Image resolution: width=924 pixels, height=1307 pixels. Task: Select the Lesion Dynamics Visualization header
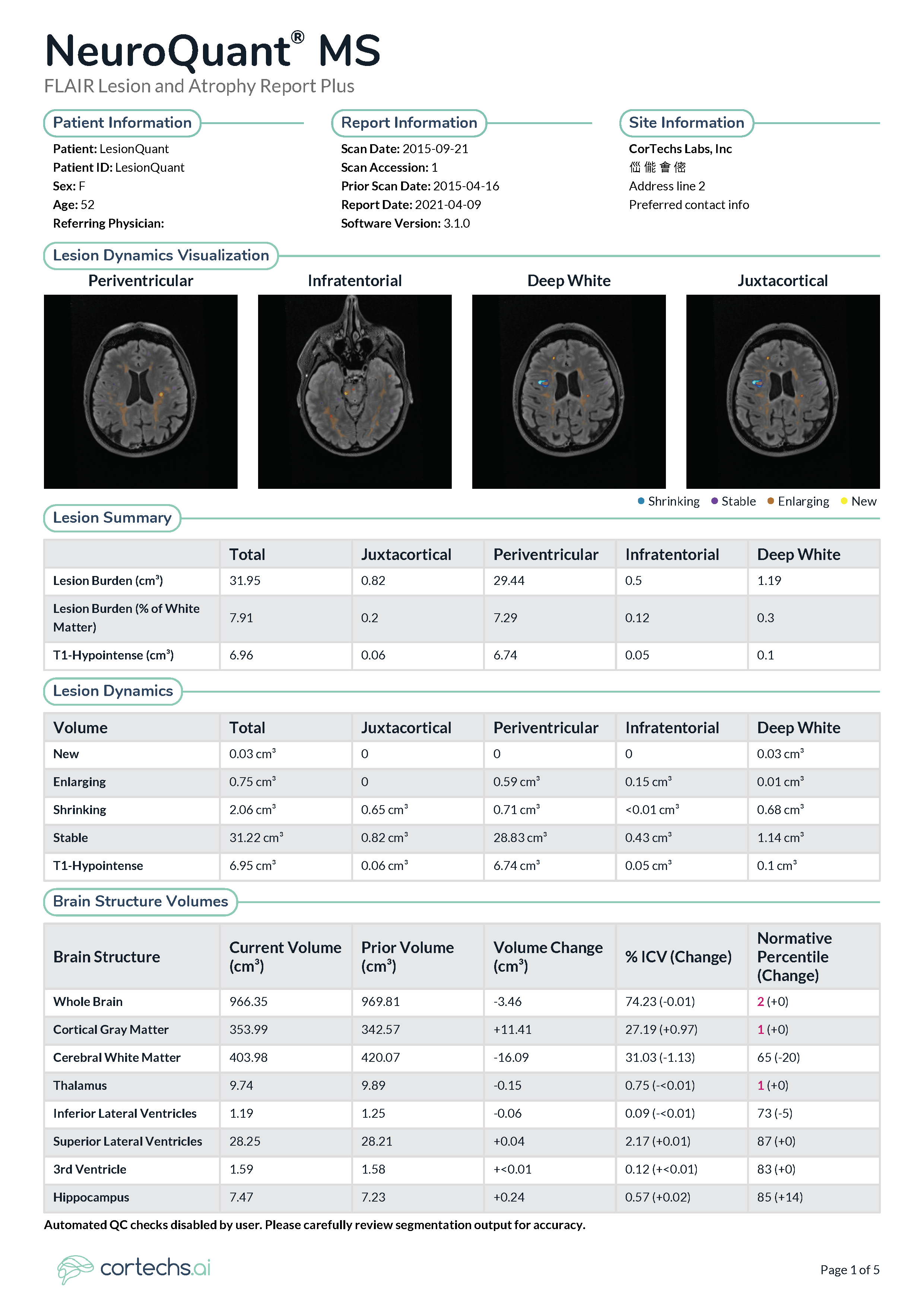161,256
